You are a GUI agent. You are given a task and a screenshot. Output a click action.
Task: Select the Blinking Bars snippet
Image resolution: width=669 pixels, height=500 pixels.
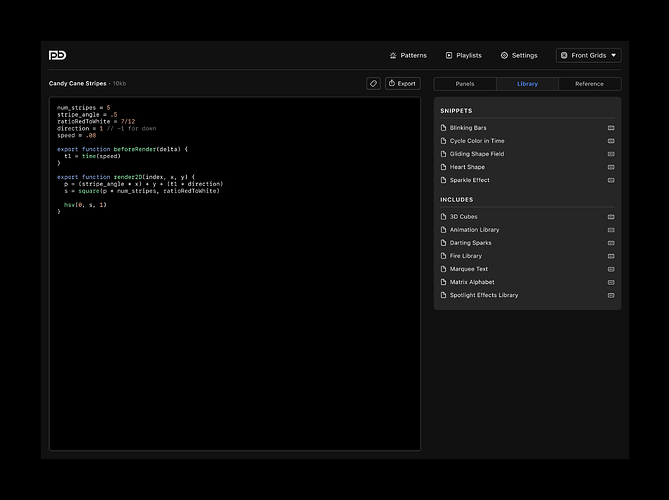pos(527,128)
